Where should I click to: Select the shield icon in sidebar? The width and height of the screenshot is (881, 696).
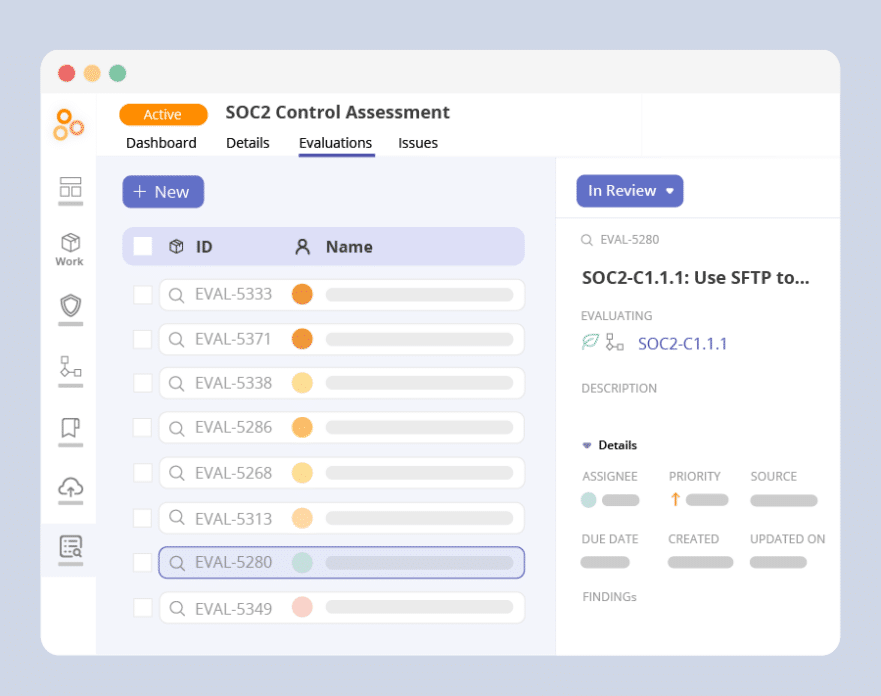coord(70,305)
